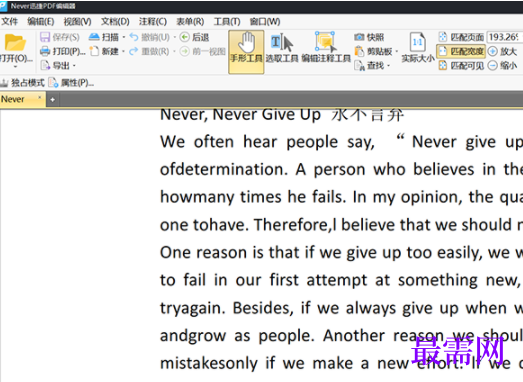
Task: Open the Tools (工具) menu
Action: tap(227, 22)
